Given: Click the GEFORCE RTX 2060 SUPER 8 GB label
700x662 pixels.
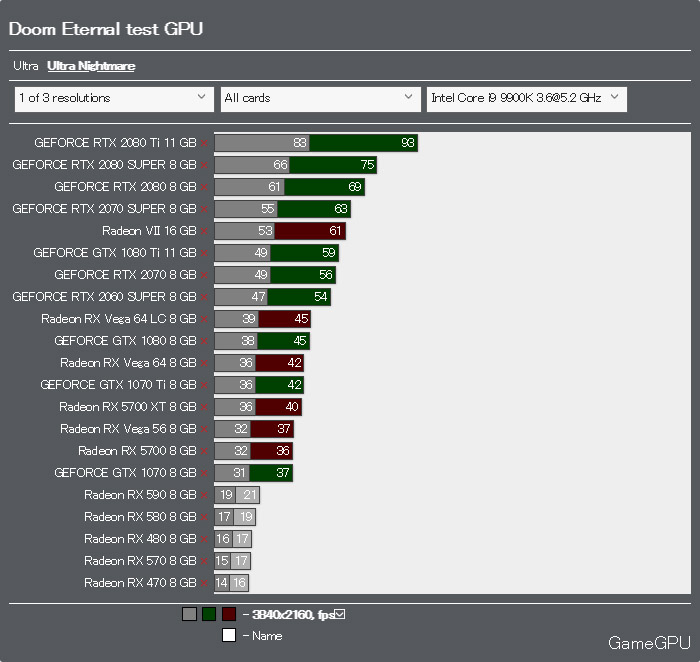Looking at the screenshot, I should click(104, 297).
